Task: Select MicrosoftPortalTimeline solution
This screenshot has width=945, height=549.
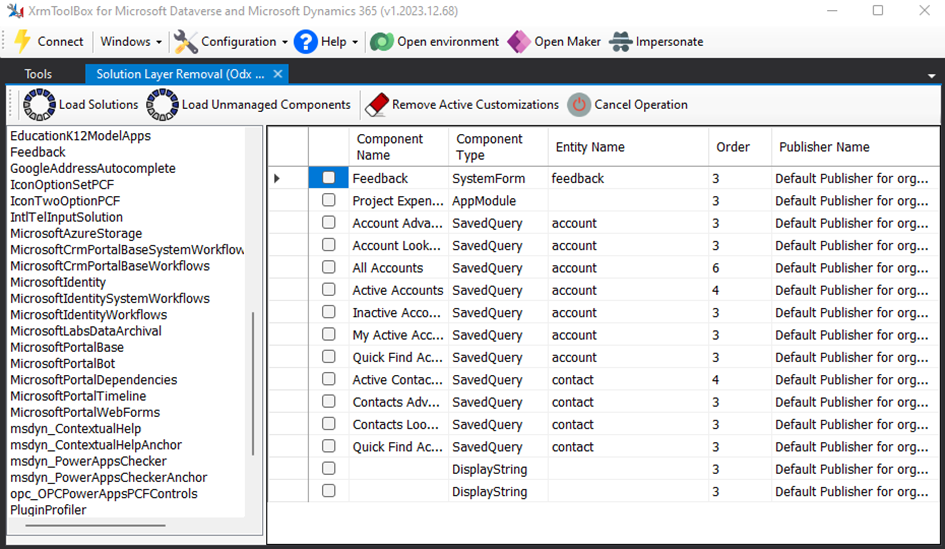Action: click(x=78, y=396)
